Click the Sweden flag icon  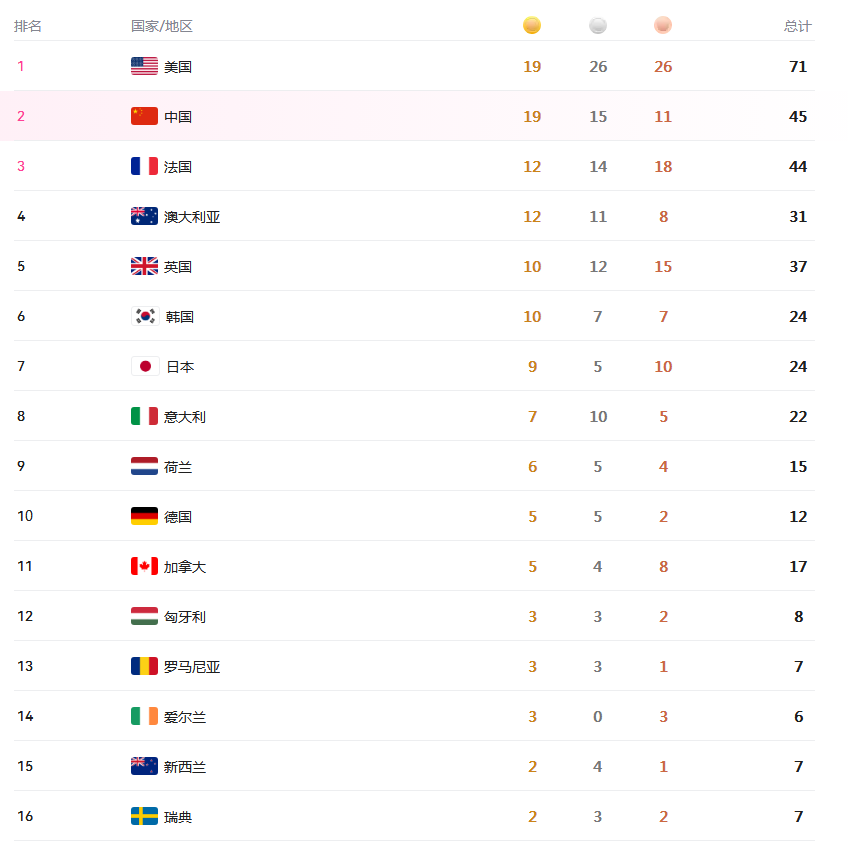[144, 816]
